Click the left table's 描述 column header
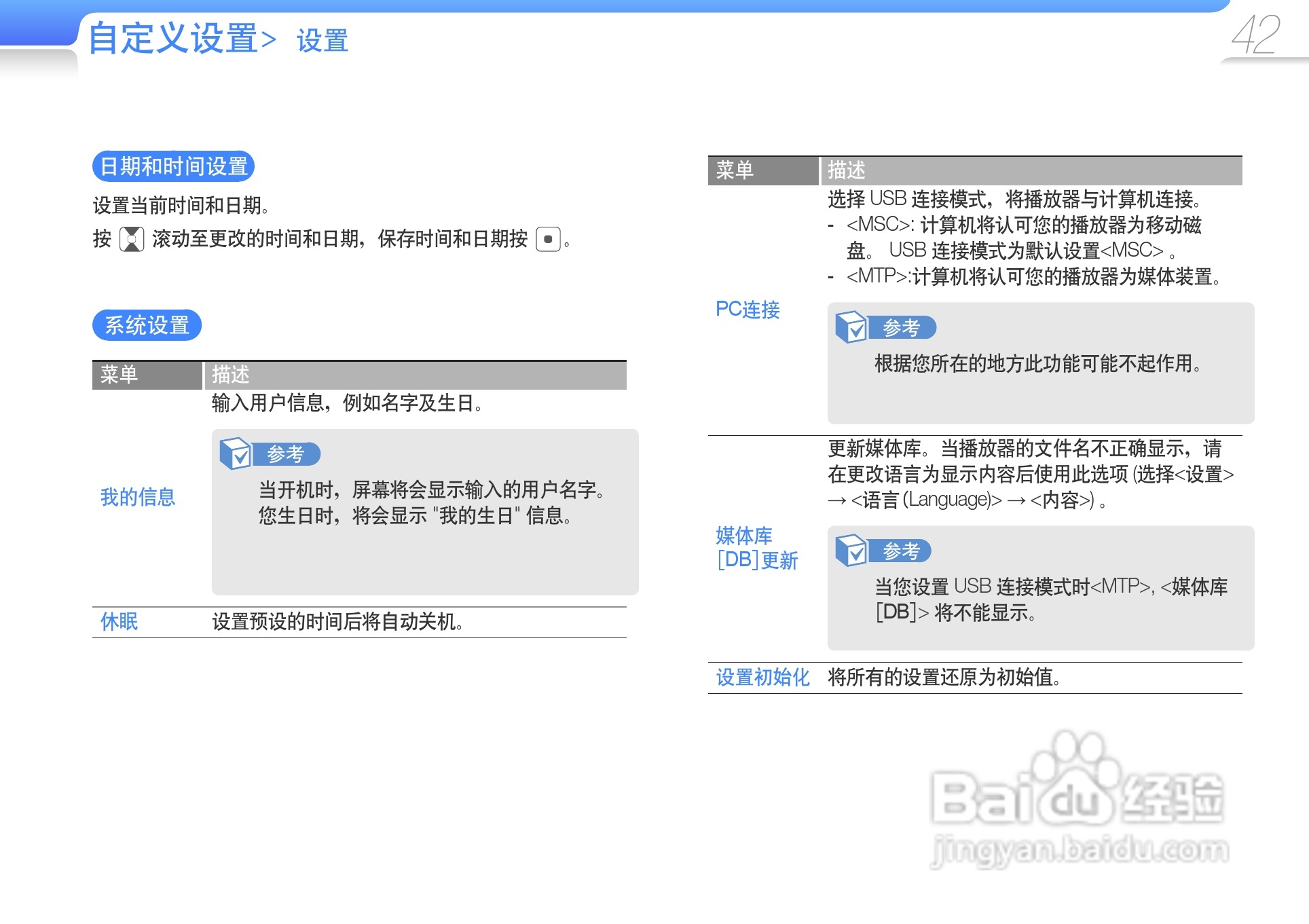 (231, 375)
